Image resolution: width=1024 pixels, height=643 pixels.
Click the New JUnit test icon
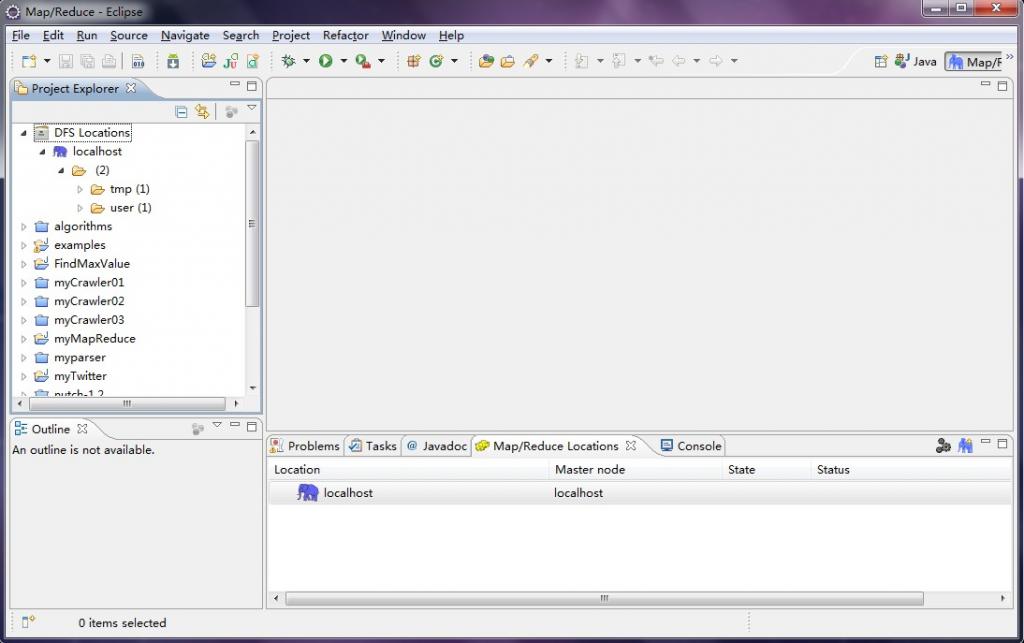pos(231,61)
